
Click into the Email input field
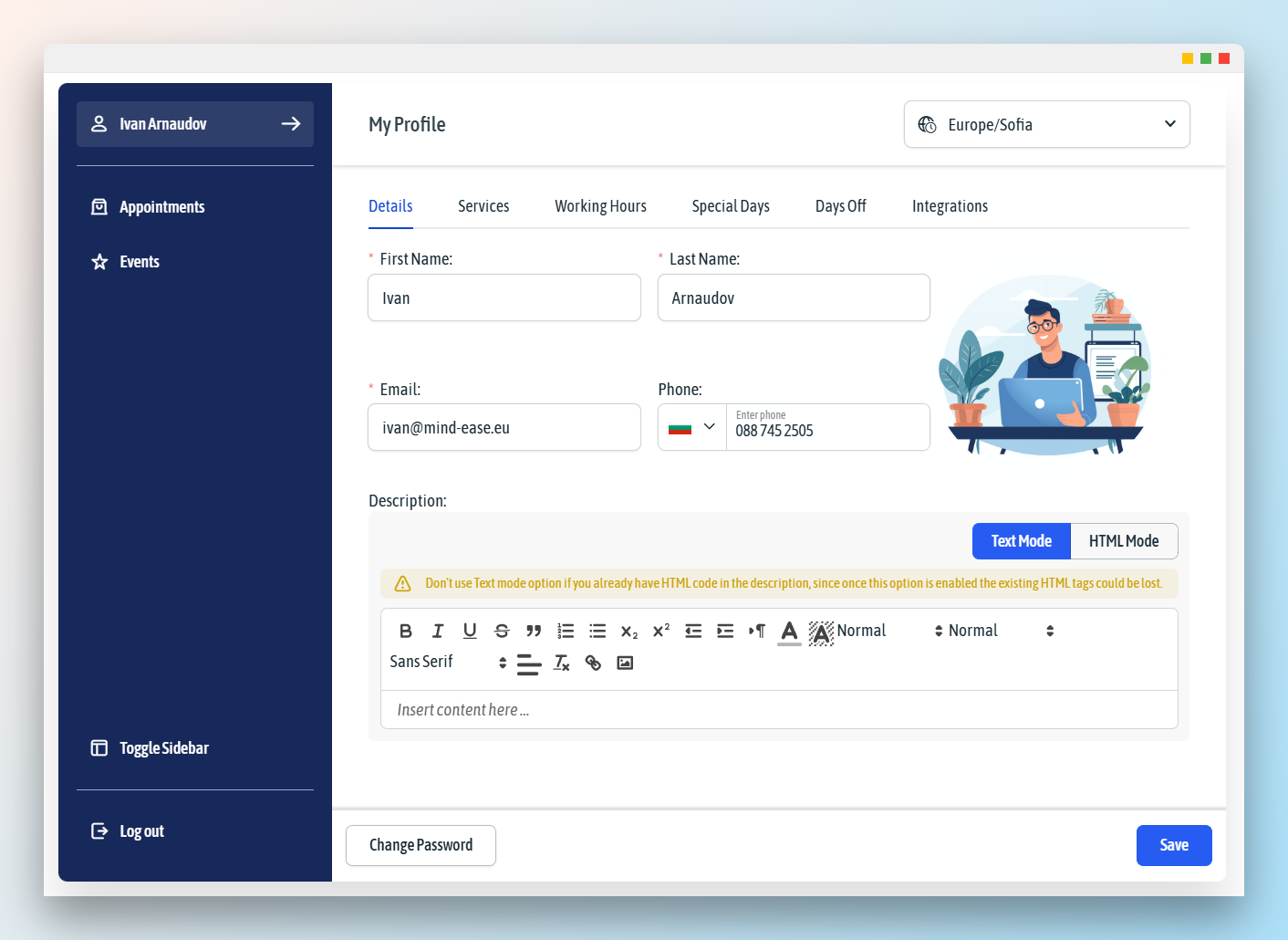point(504,427)
